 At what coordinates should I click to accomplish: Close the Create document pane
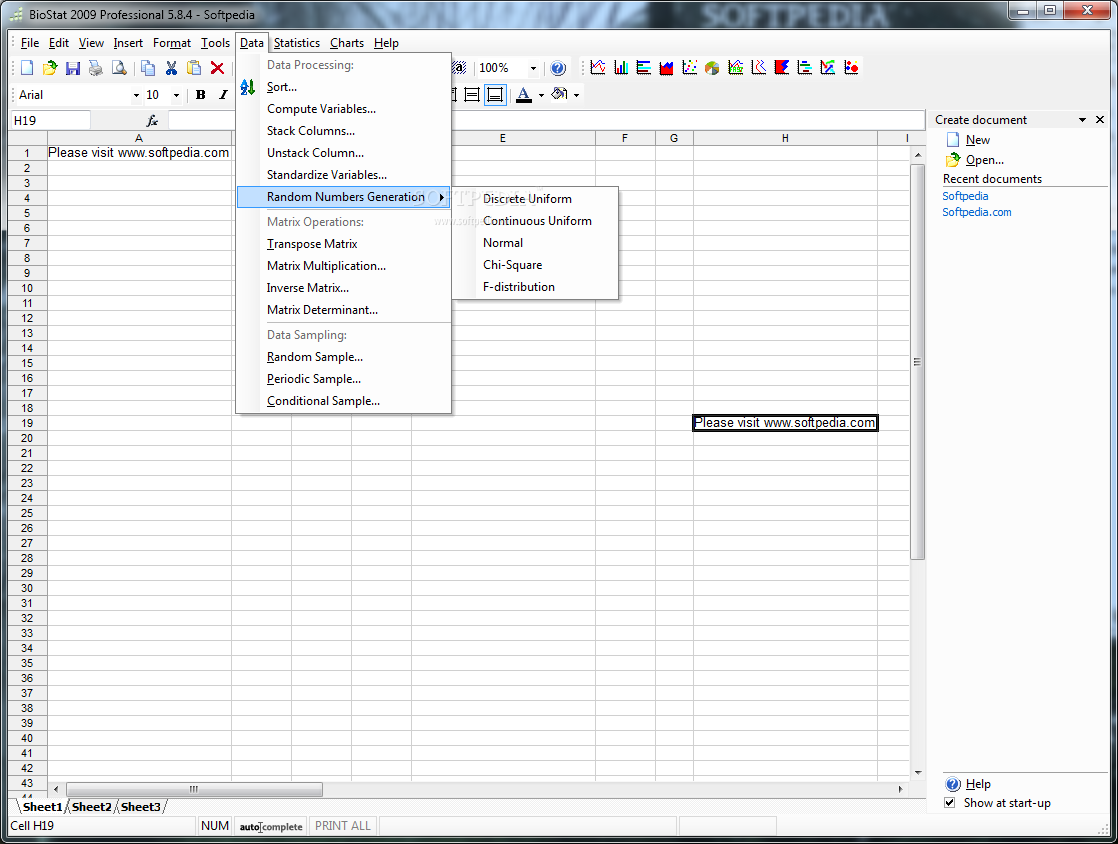[x=1100, y=120]
